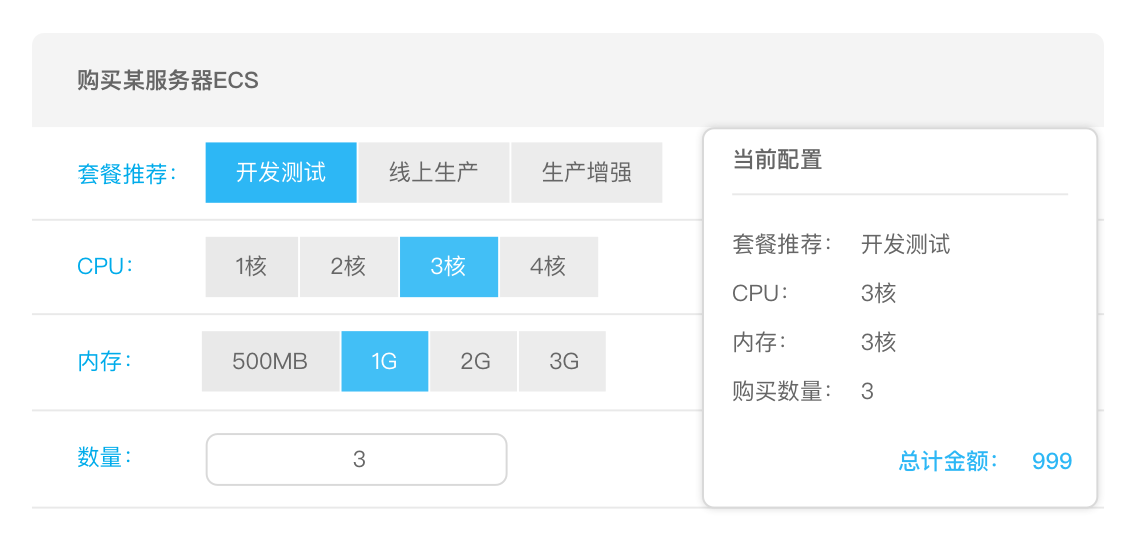
Task: Click 购买数量 value in the config panel
Action: 867,391
